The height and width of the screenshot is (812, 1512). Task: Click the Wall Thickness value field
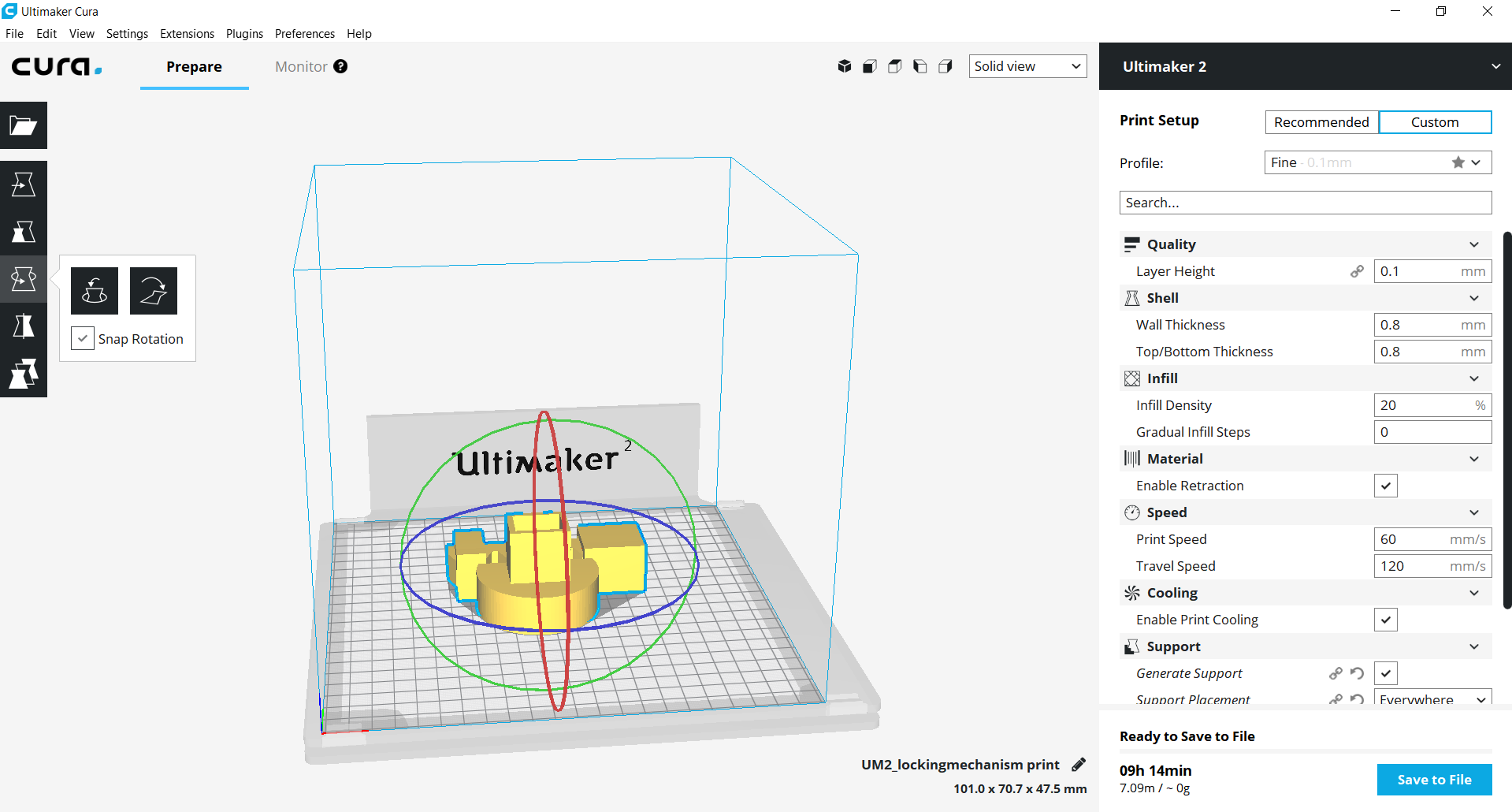click(x=1432, y=325)
